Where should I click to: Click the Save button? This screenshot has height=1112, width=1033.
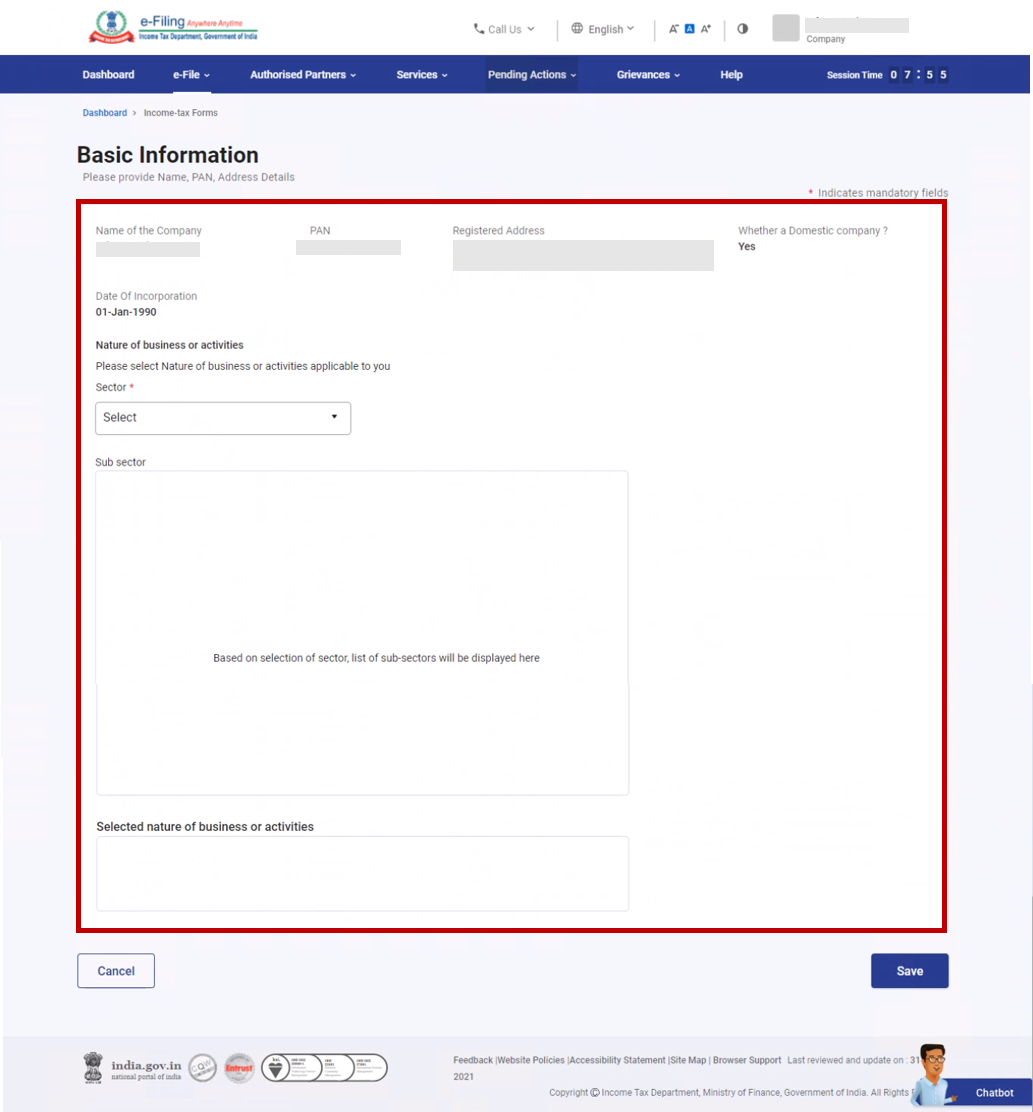pos(909,971)
